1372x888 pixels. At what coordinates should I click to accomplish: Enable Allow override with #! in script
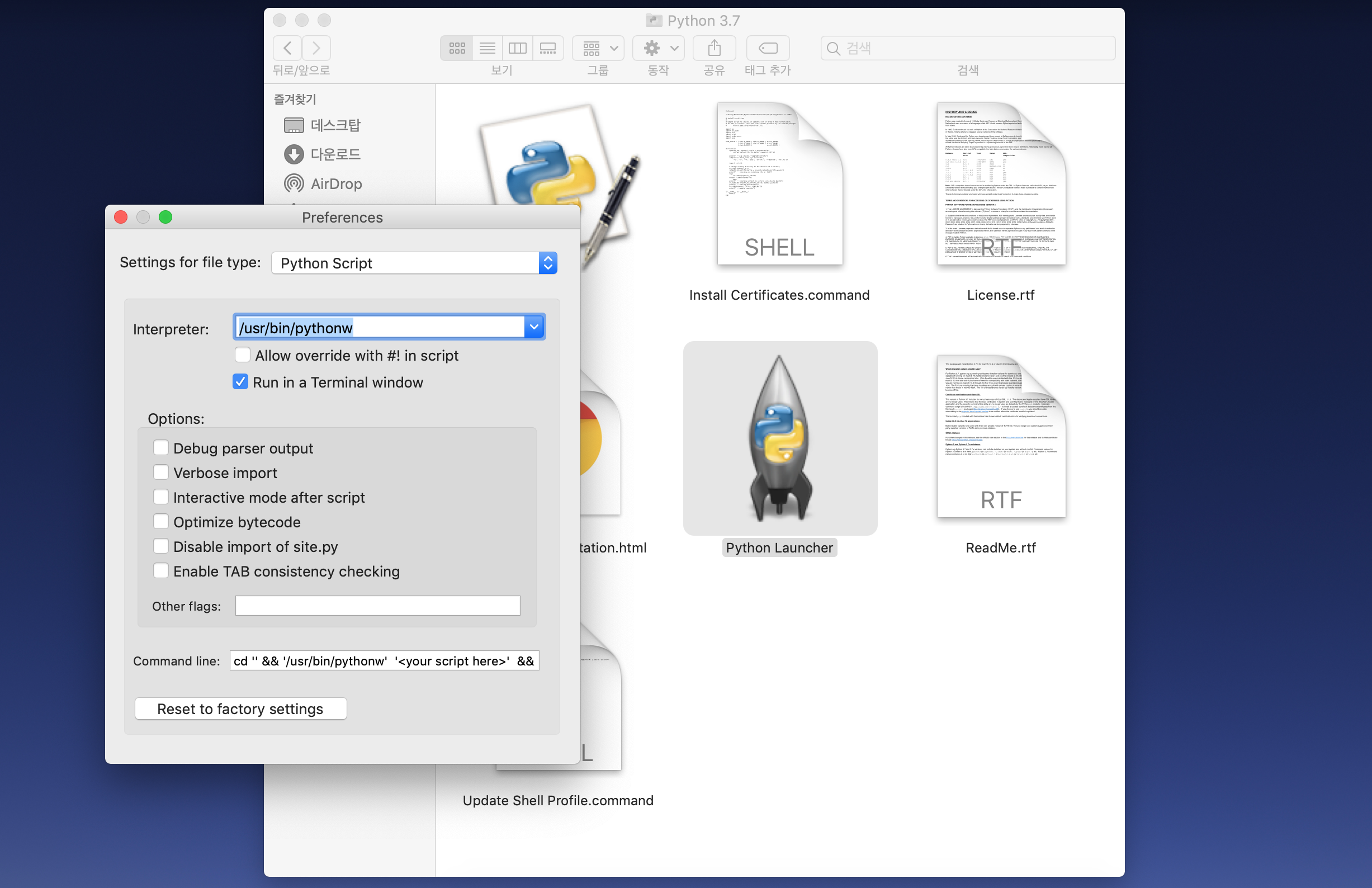point(243,355)
